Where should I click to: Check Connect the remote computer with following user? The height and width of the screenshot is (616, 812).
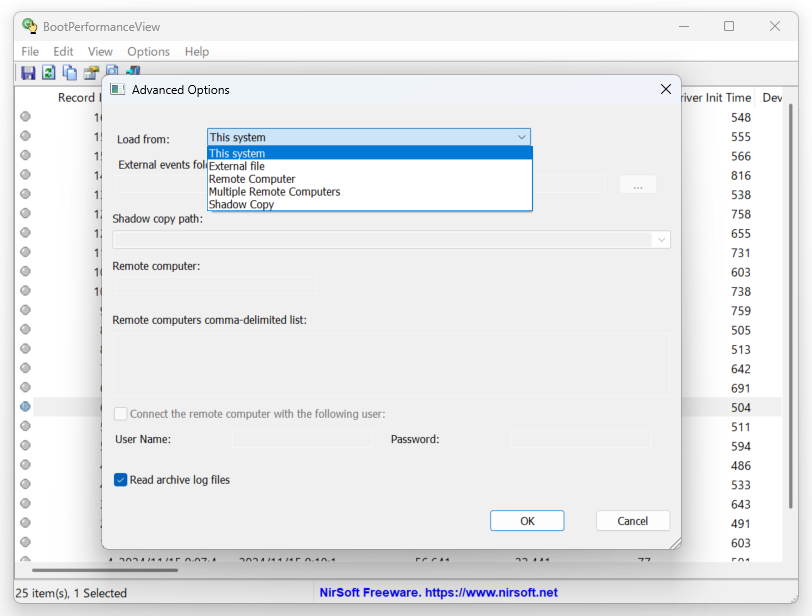click(120, 414)
